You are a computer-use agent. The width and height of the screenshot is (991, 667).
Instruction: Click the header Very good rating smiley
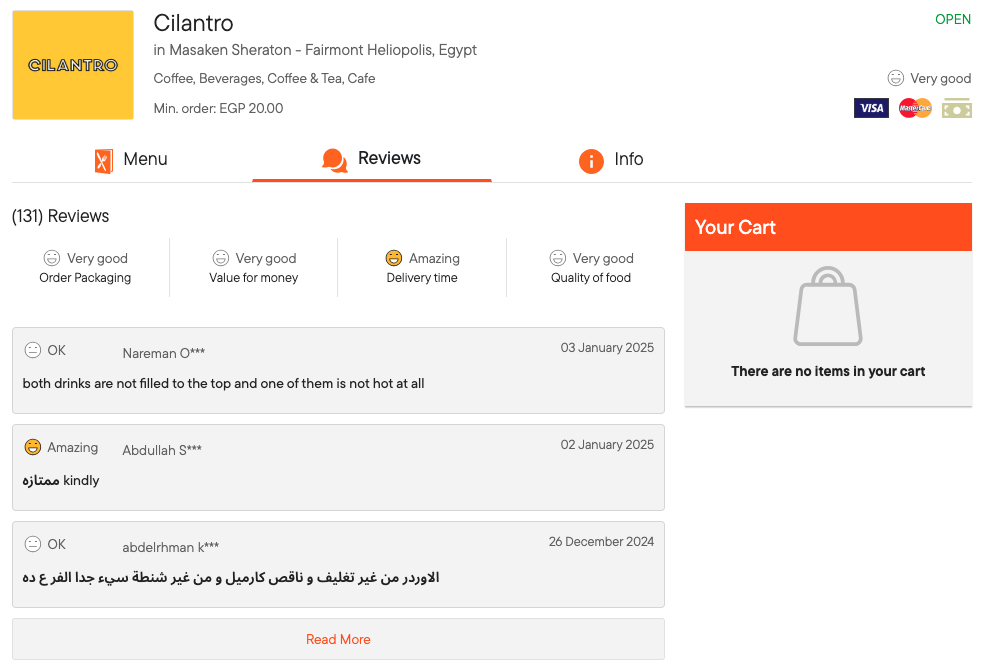tap(896, 78)
